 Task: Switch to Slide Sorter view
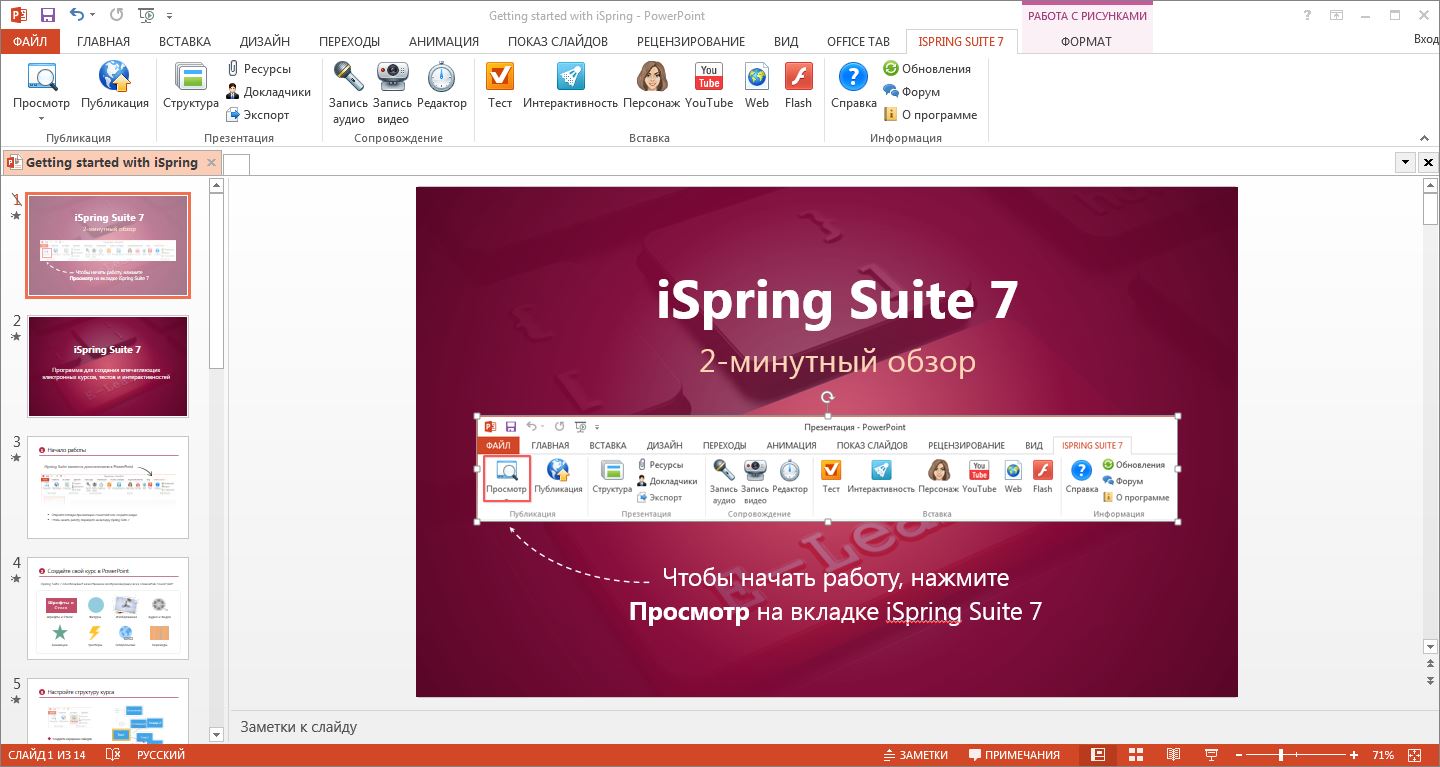(1136, 755)
